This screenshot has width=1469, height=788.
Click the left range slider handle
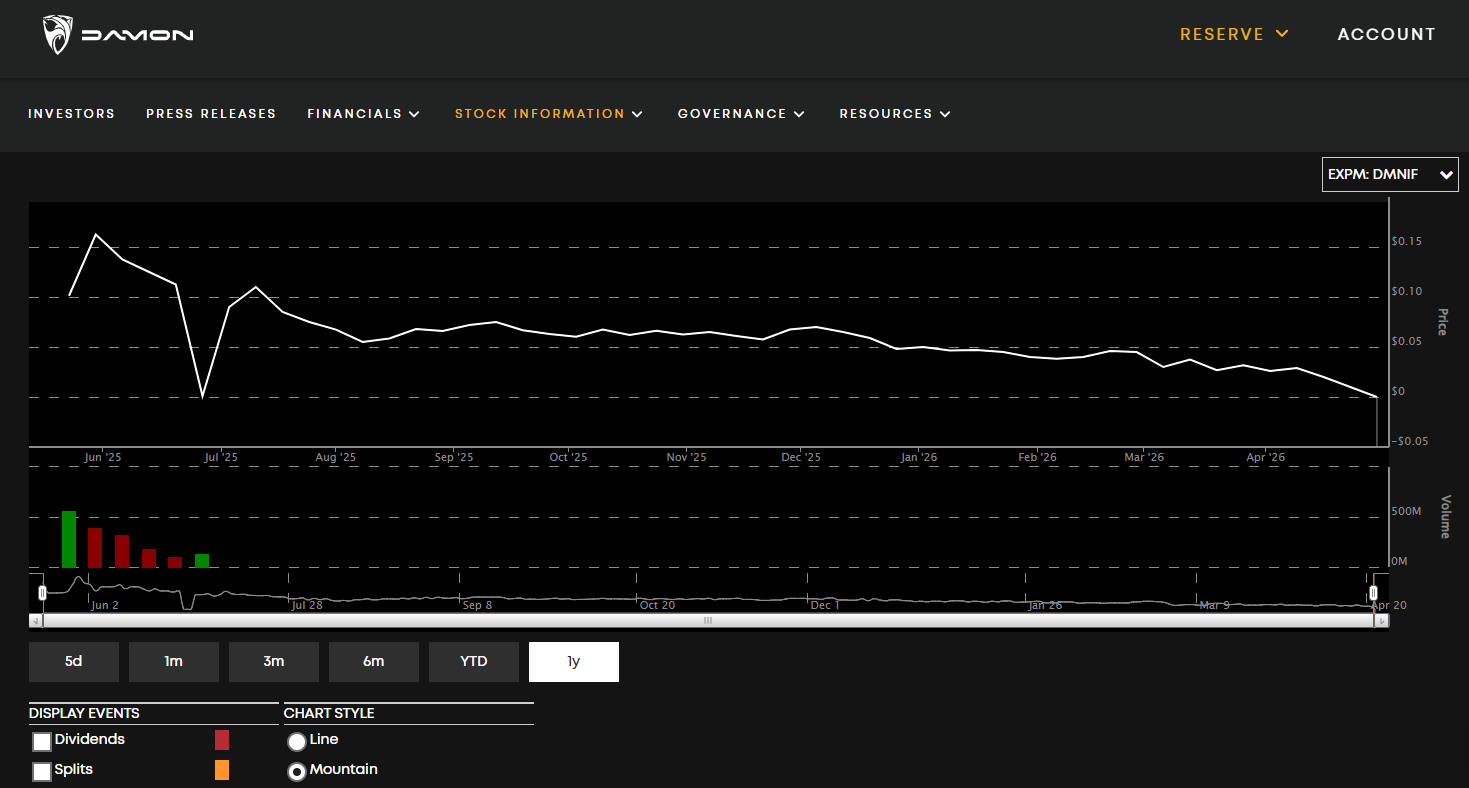tap(42, 593)
